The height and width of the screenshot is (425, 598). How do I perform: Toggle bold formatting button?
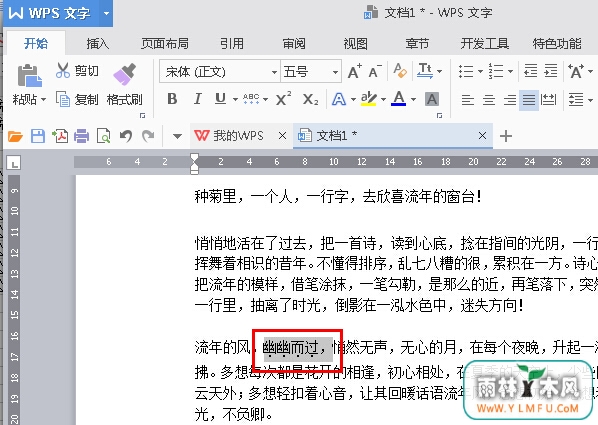click(x=172, y=99)
